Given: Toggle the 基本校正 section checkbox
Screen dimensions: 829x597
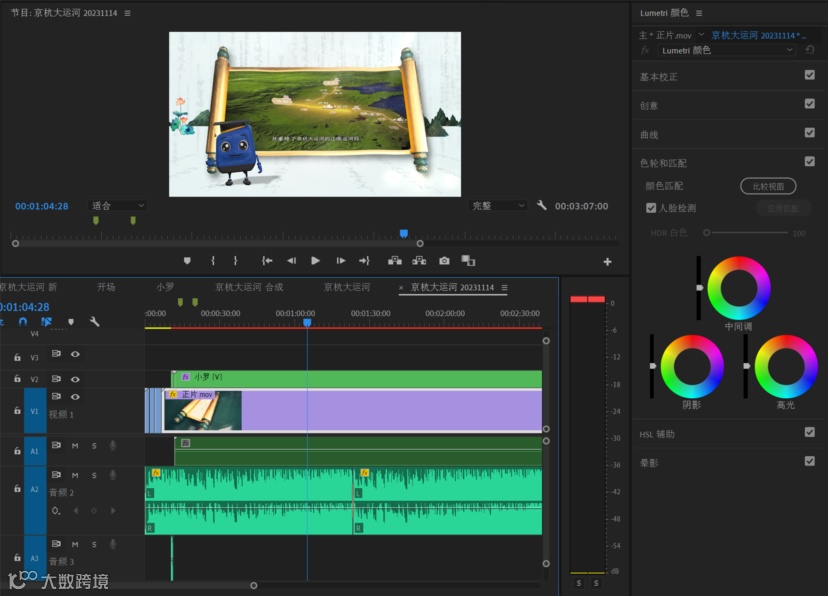Looking at the screenshot, I should (809, 75).
